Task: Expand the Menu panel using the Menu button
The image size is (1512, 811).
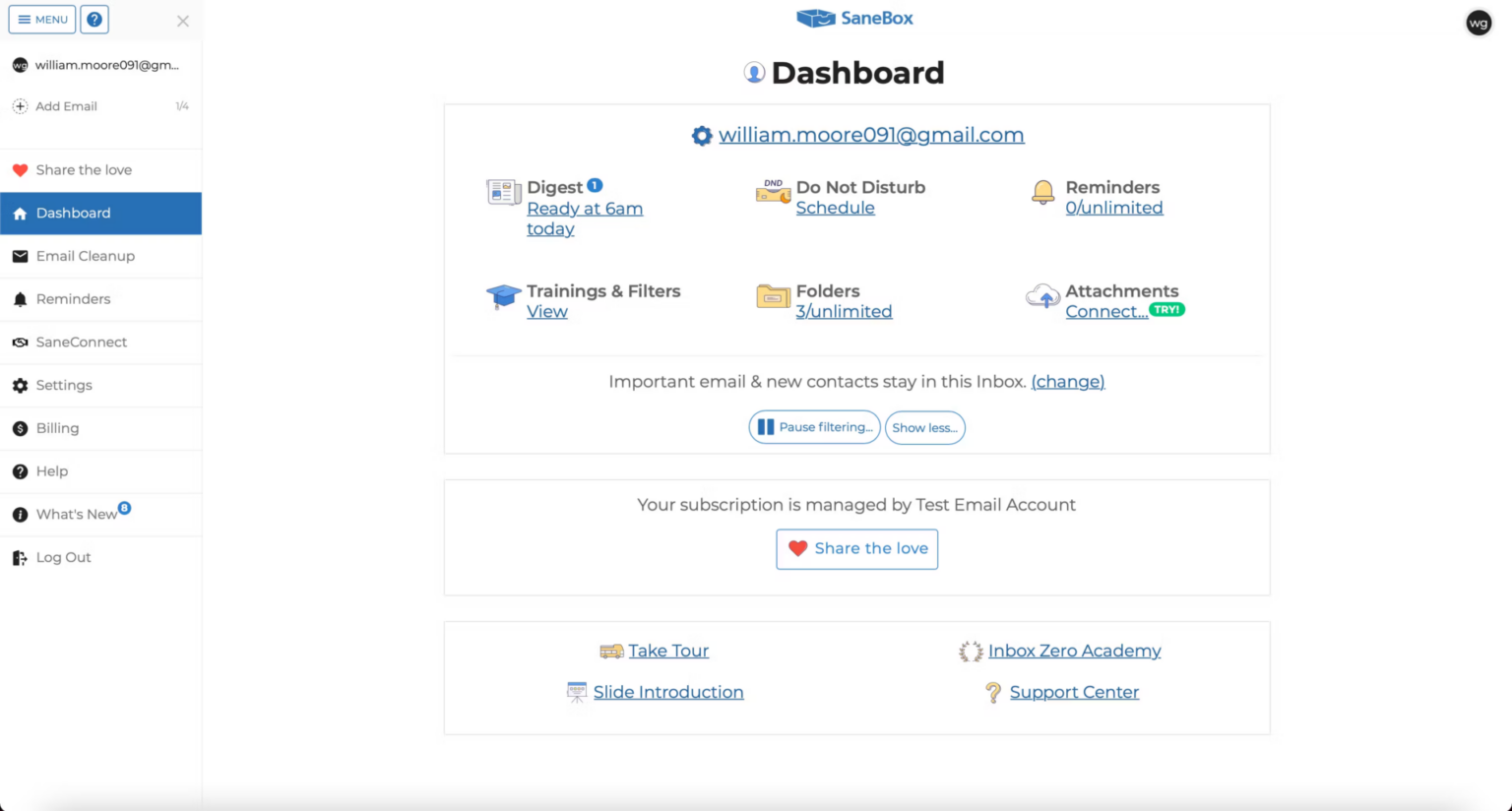Action: tap(41, 19)
